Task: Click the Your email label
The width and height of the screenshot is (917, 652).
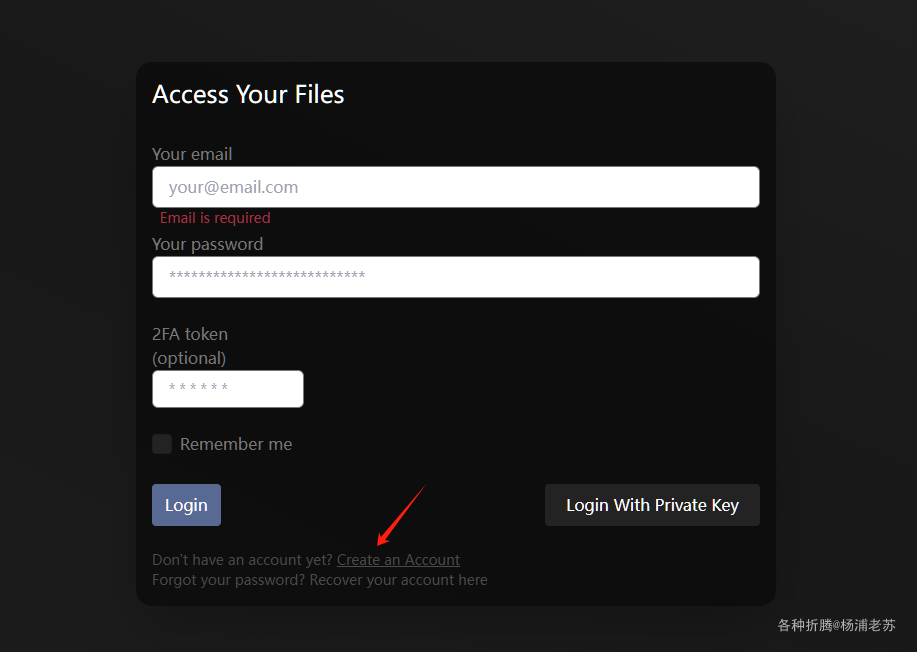Action: point(192,154)
